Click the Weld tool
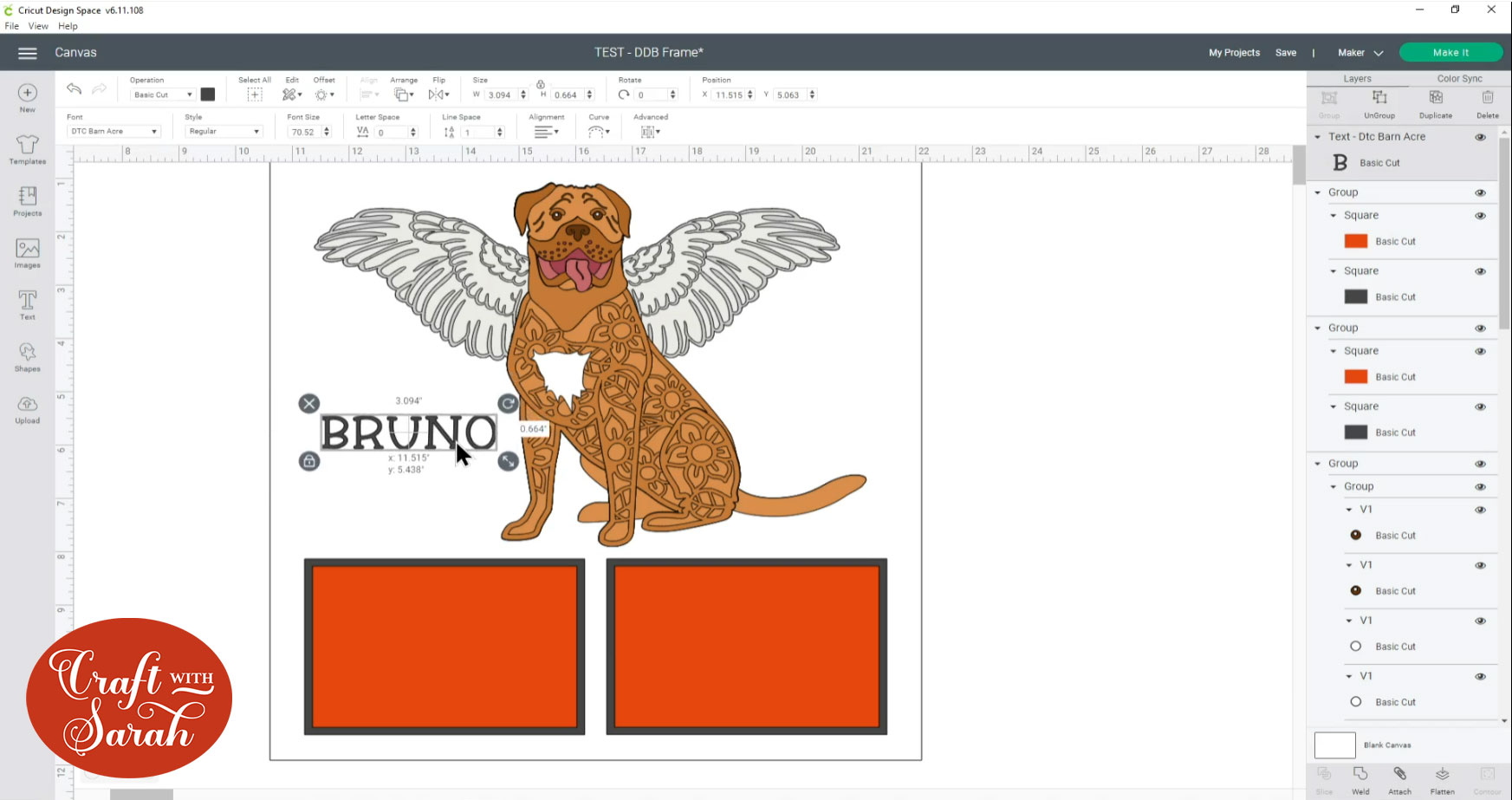 point(1360,778)
